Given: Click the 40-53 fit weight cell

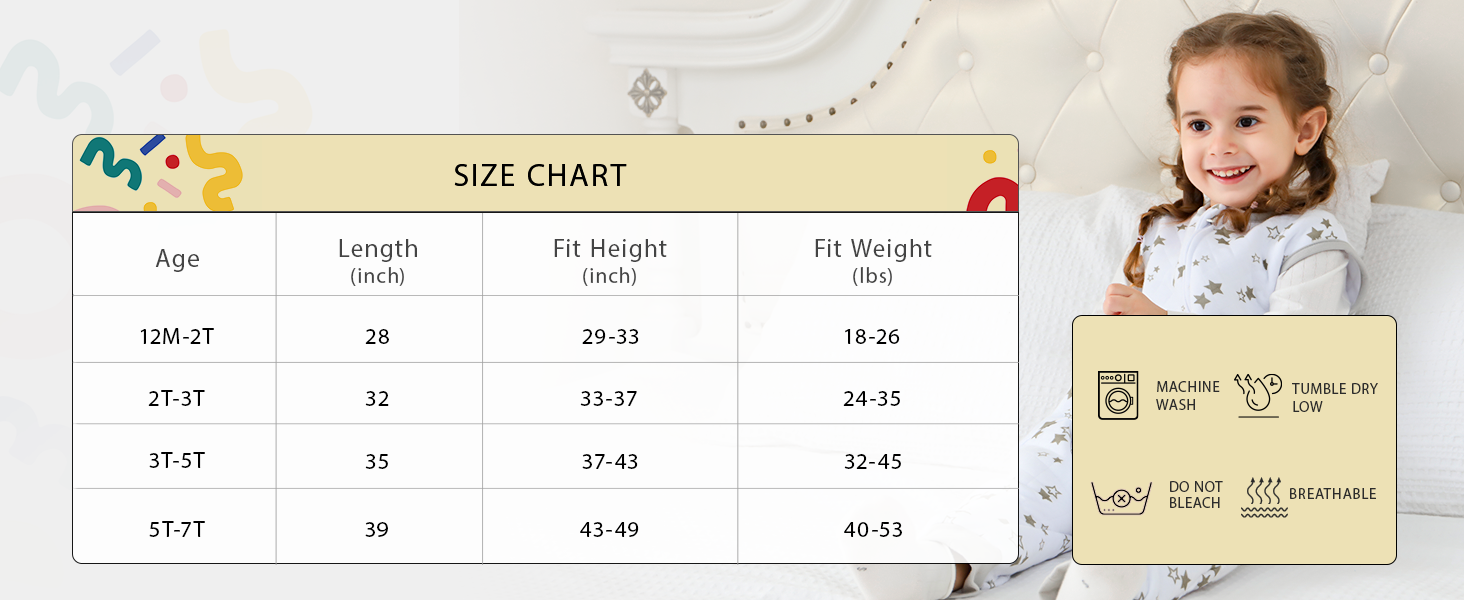Looking at the screenshot, I should [872, 530].
